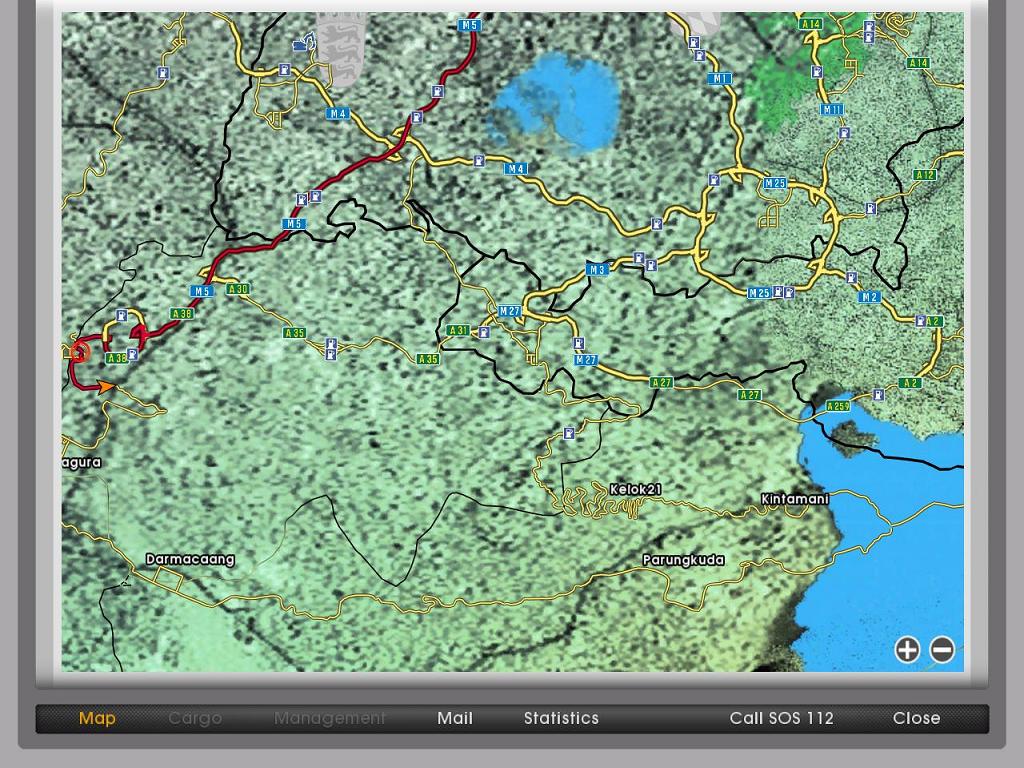Click the A12 road sign
This screenshot has width=1024, height=768.
[x=925, y=175]
